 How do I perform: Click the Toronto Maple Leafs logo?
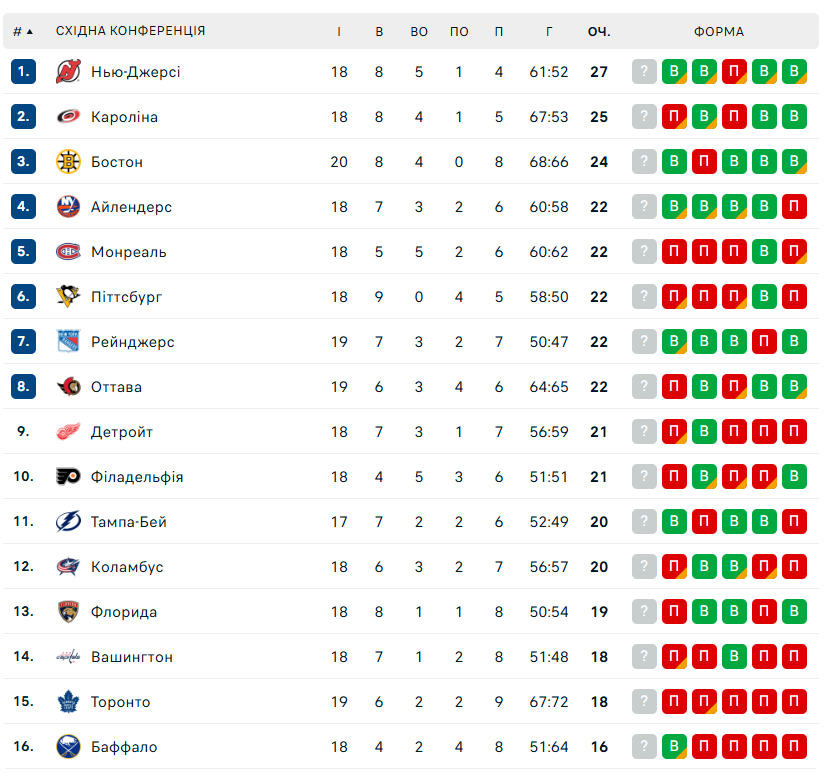[68, 702]
